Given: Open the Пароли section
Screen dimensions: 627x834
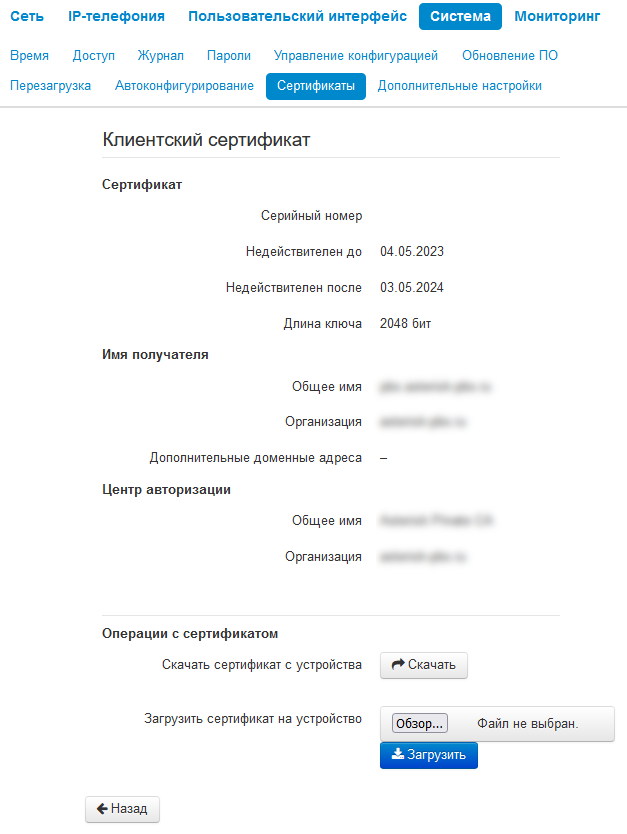Looking at the screenshot, I should pos(229,55).
